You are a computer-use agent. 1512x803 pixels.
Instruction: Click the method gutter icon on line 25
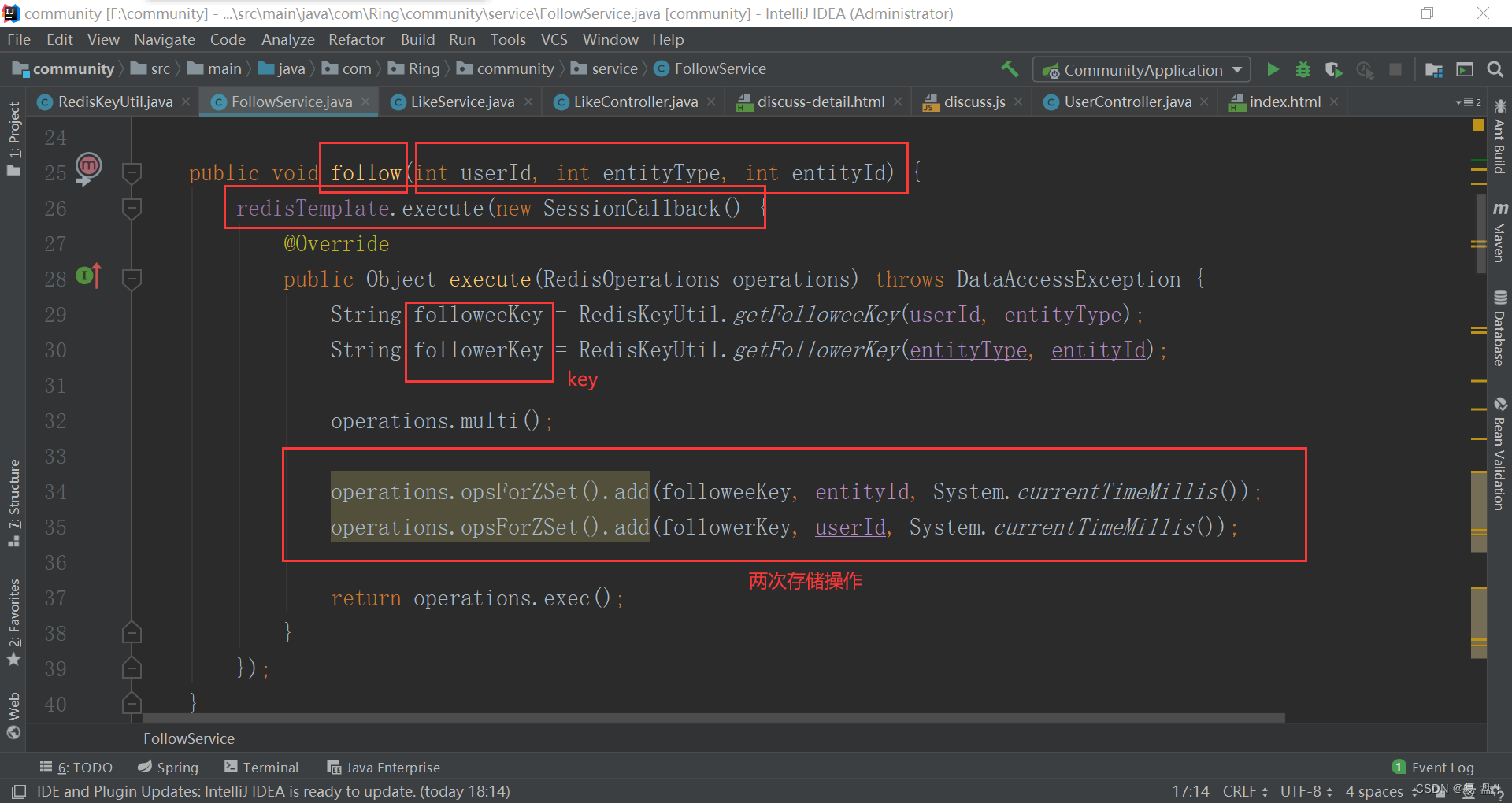pyautogui.click(x=88, y=168)
